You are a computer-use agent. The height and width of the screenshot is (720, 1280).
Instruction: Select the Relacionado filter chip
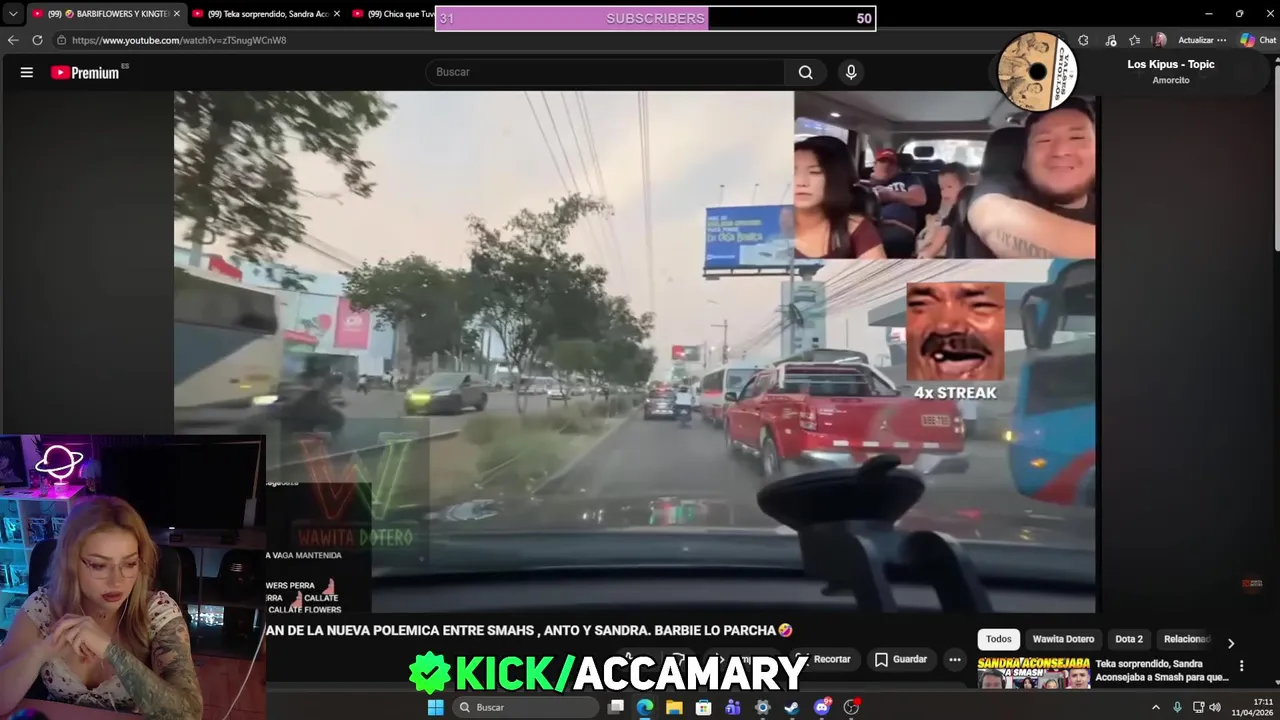pos(1187,639)
